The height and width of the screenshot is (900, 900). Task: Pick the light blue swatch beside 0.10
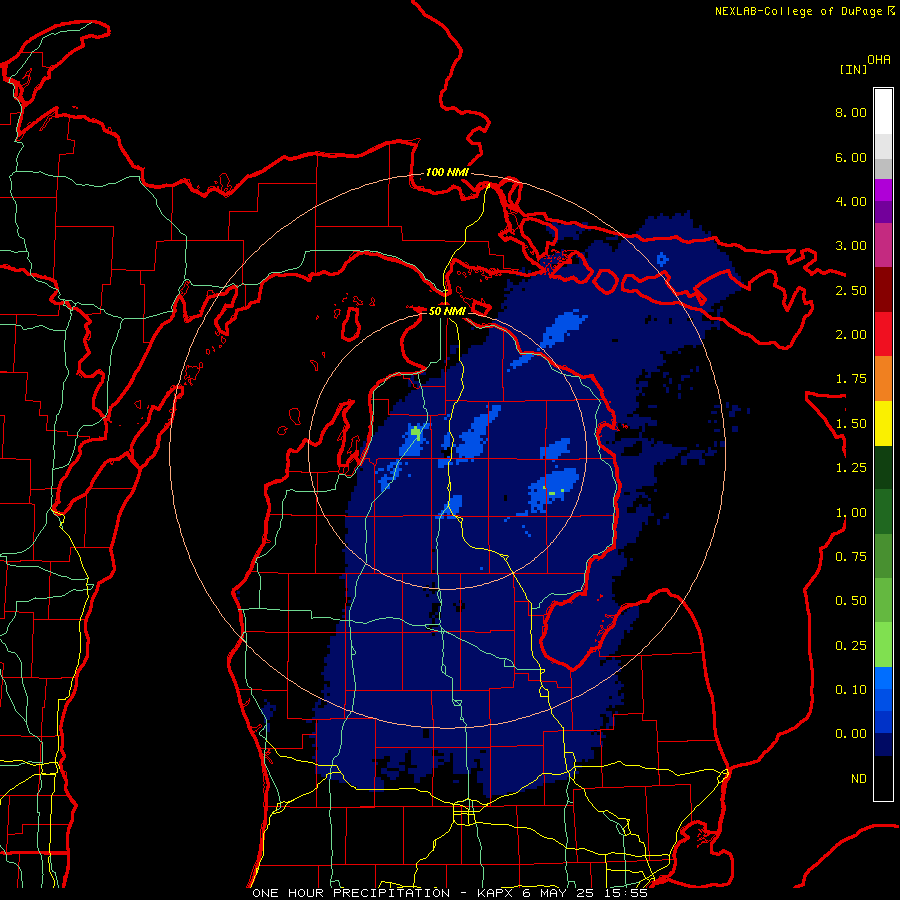(x=883, y=678)
